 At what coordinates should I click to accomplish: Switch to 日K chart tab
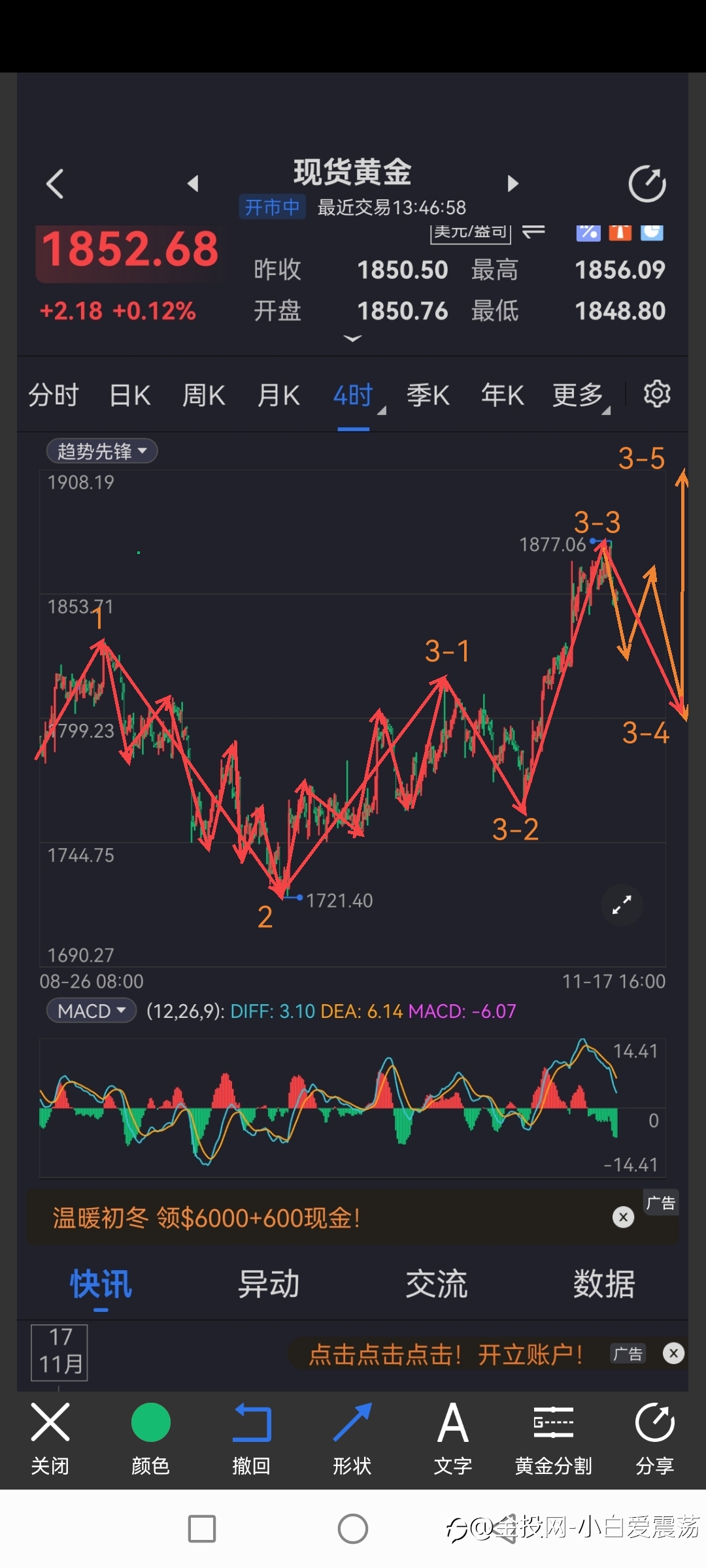[x=129, y=395]
